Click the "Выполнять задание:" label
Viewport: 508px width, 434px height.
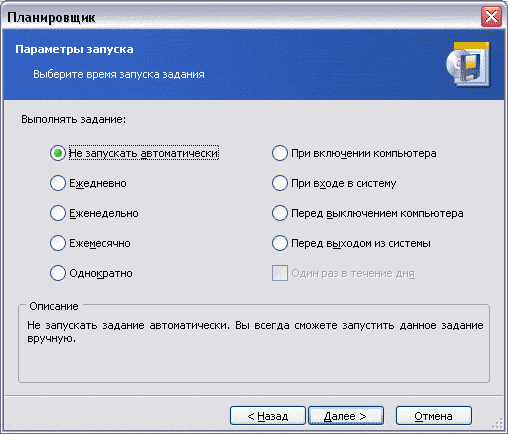[74, 119]
